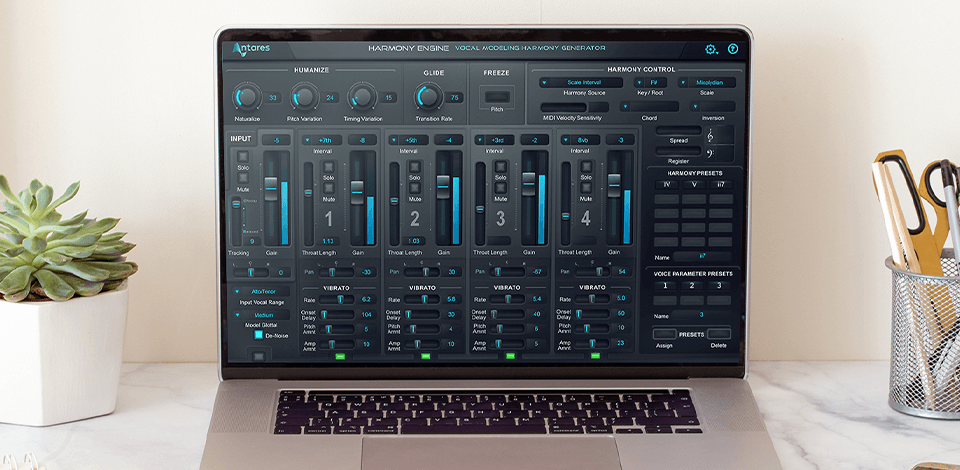Open the Chord dropdown

(649, 106)
